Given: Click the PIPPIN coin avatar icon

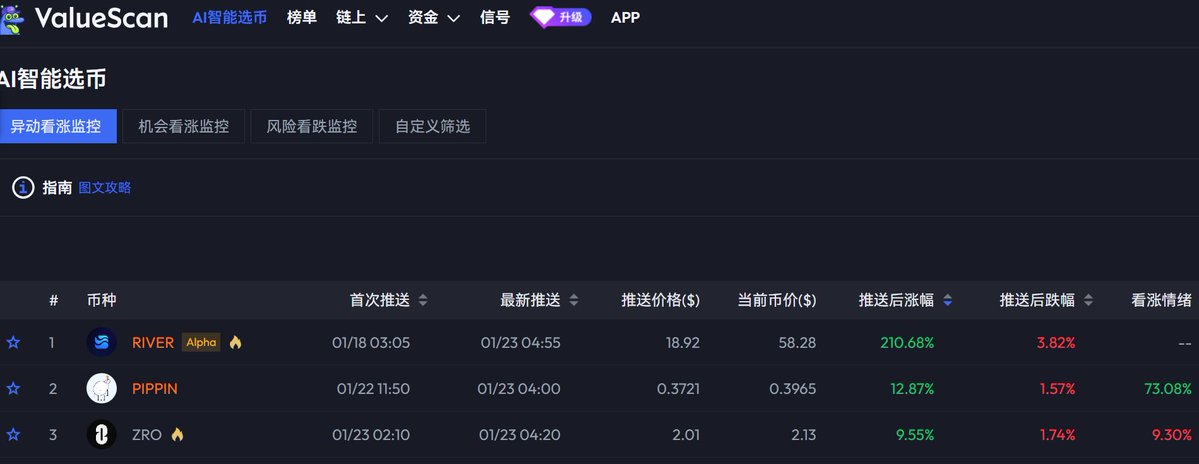Looking at the screenshot, I should pyautogui.click(x=102, y=388).
